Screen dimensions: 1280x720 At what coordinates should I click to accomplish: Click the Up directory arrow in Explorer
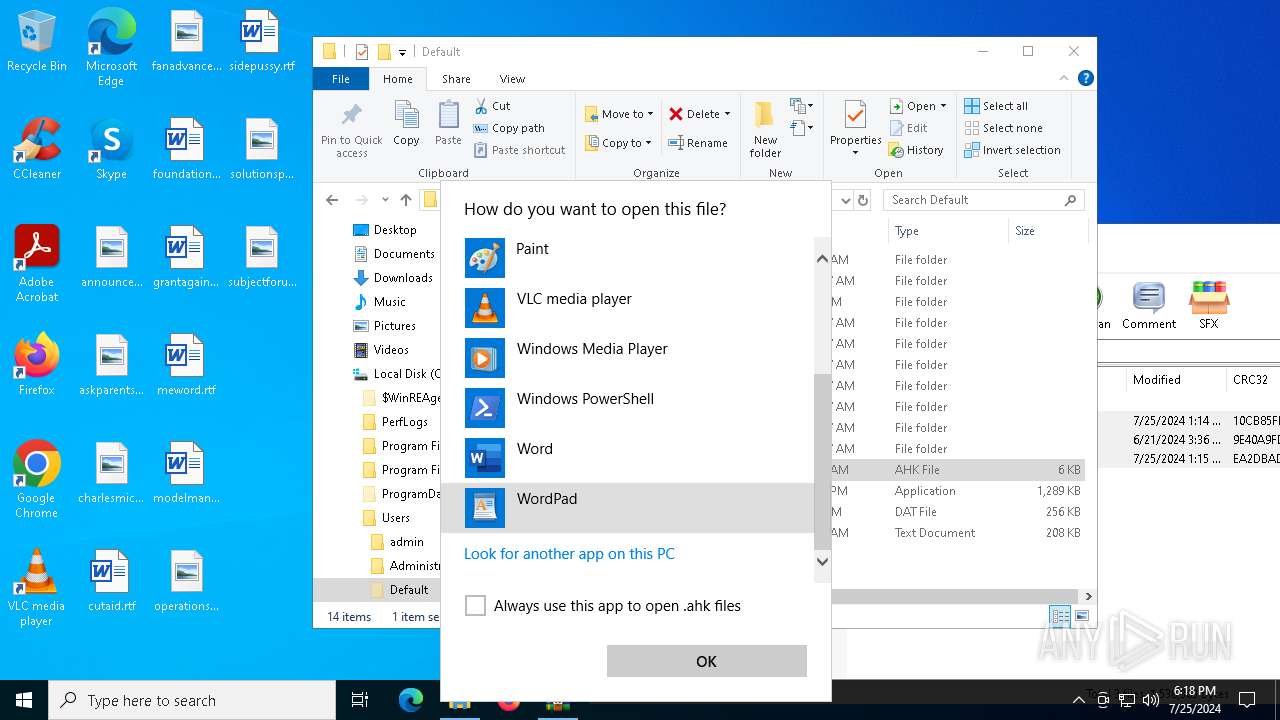[406, 200]
